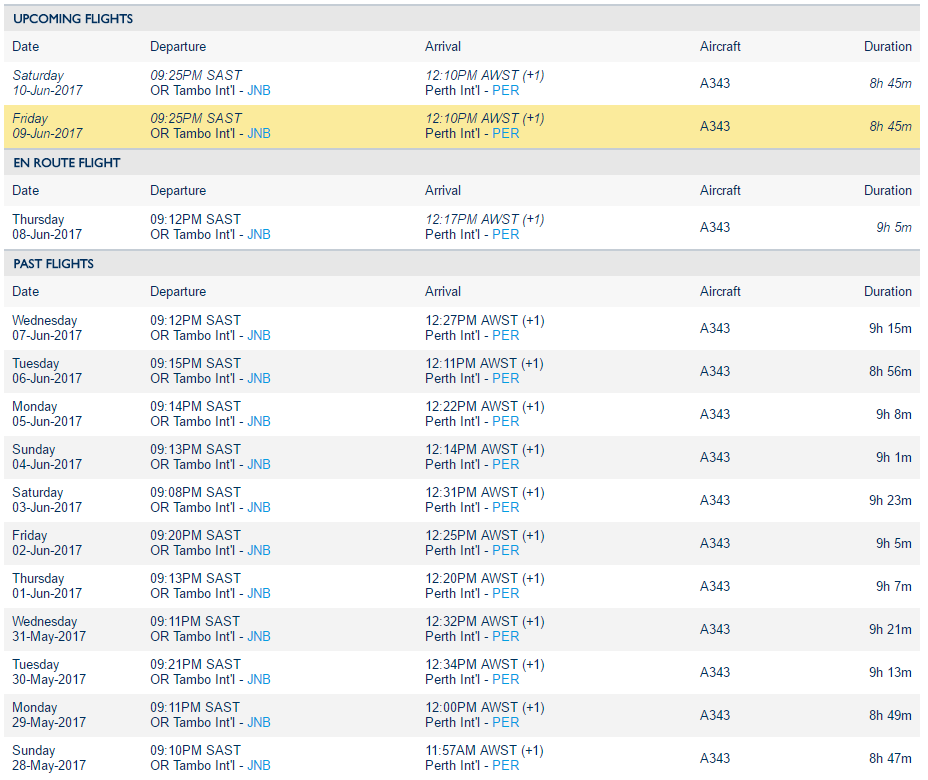Click PER link in Sunday 04-Jun-2017 row
The image size is (928, 780).
pyautogui.click(x=506, y=465)
